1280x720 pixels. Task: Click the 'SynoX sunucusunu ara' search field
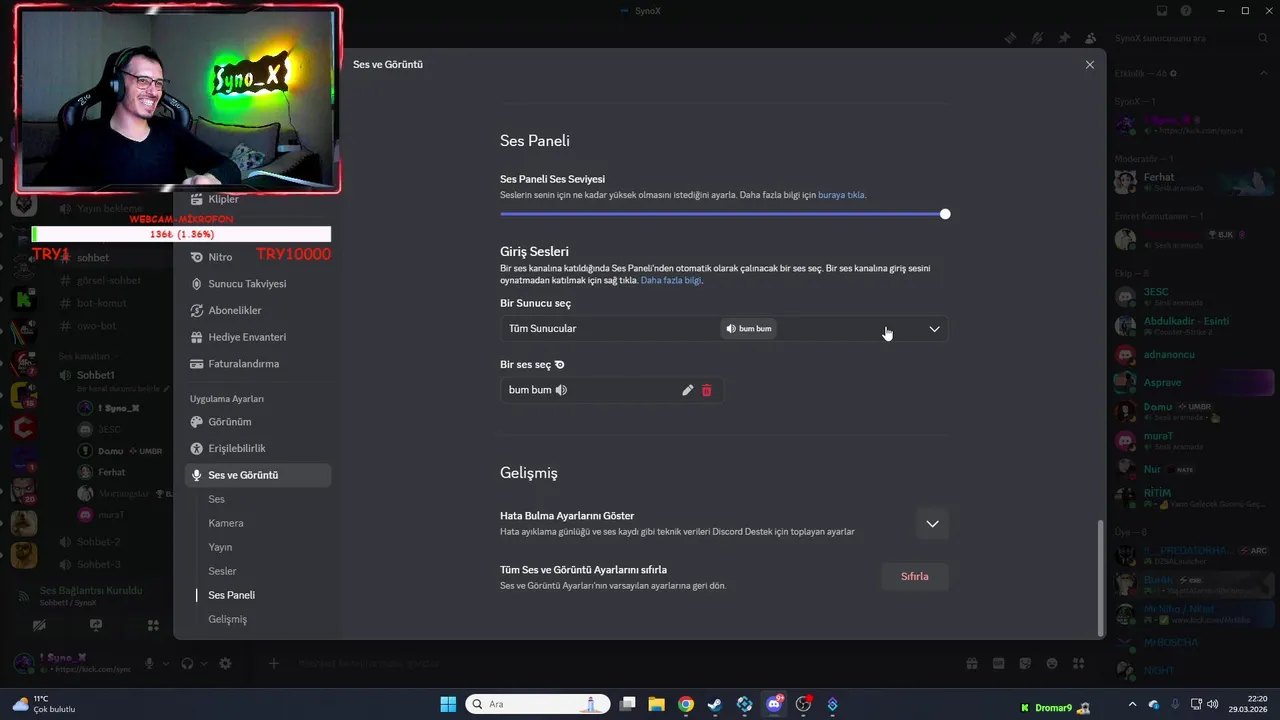pyautogui.click(x=1191, y=38)
